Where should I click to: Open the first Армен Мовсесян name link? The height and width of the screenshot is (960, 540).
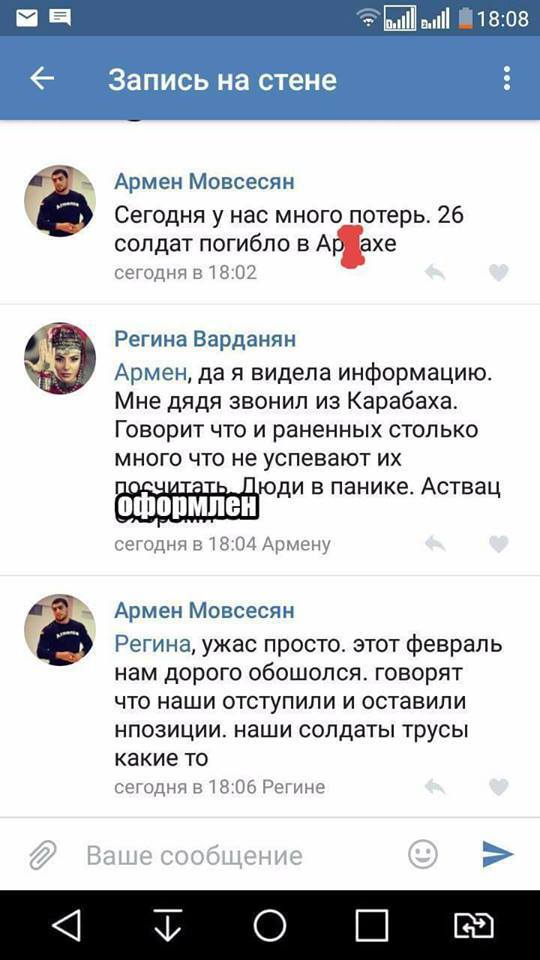coord(204,181)
